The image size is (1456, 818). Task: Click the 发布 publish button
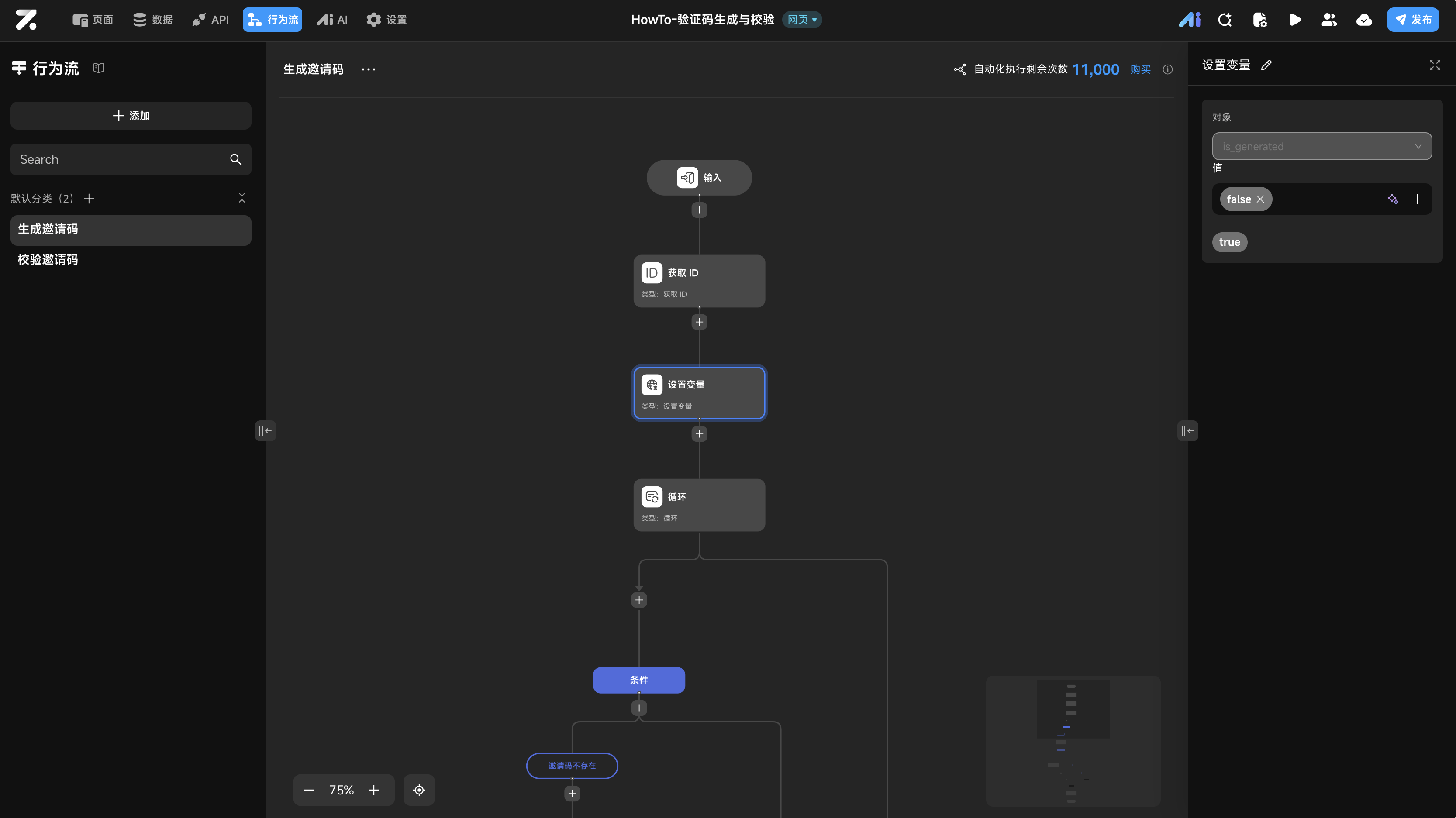1412,21
